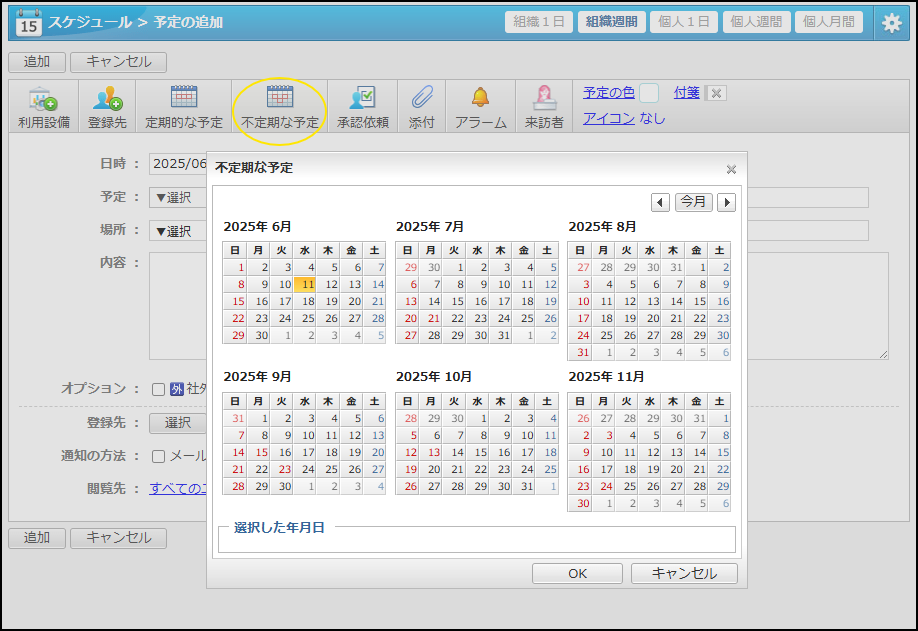This screenshot has width=918, height=631.
Task: Select October 13 in 2025年 10月 calendar
Action: [430, 452]
